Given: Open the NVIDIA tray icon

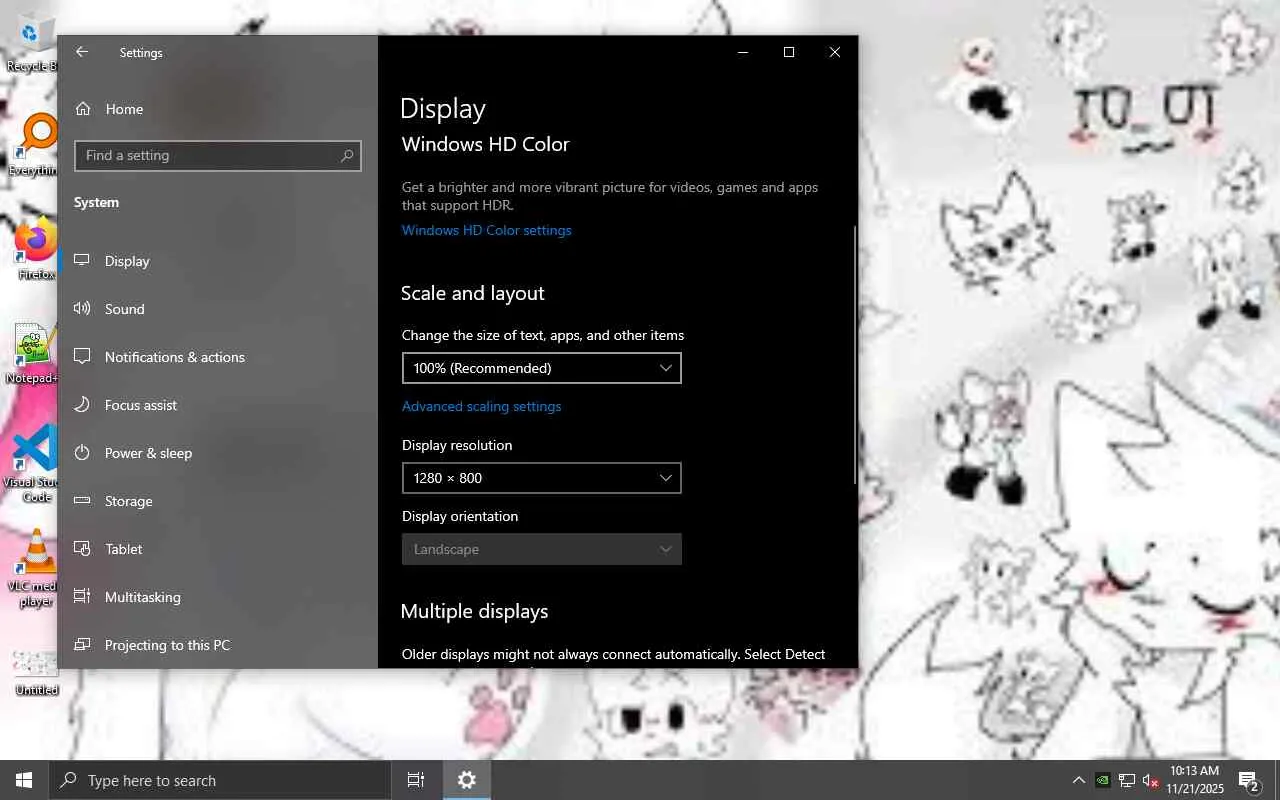Looking at the screenshot, I should 1102,781.
